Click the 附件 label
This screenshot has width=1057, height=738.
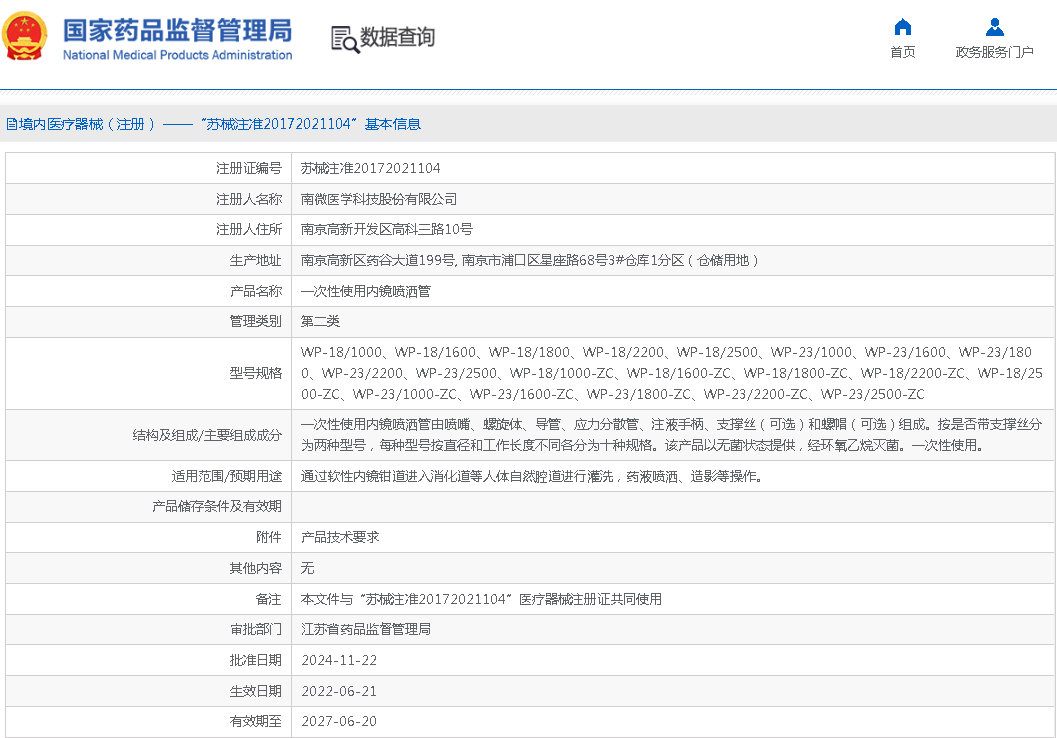[x=268, y=537]
